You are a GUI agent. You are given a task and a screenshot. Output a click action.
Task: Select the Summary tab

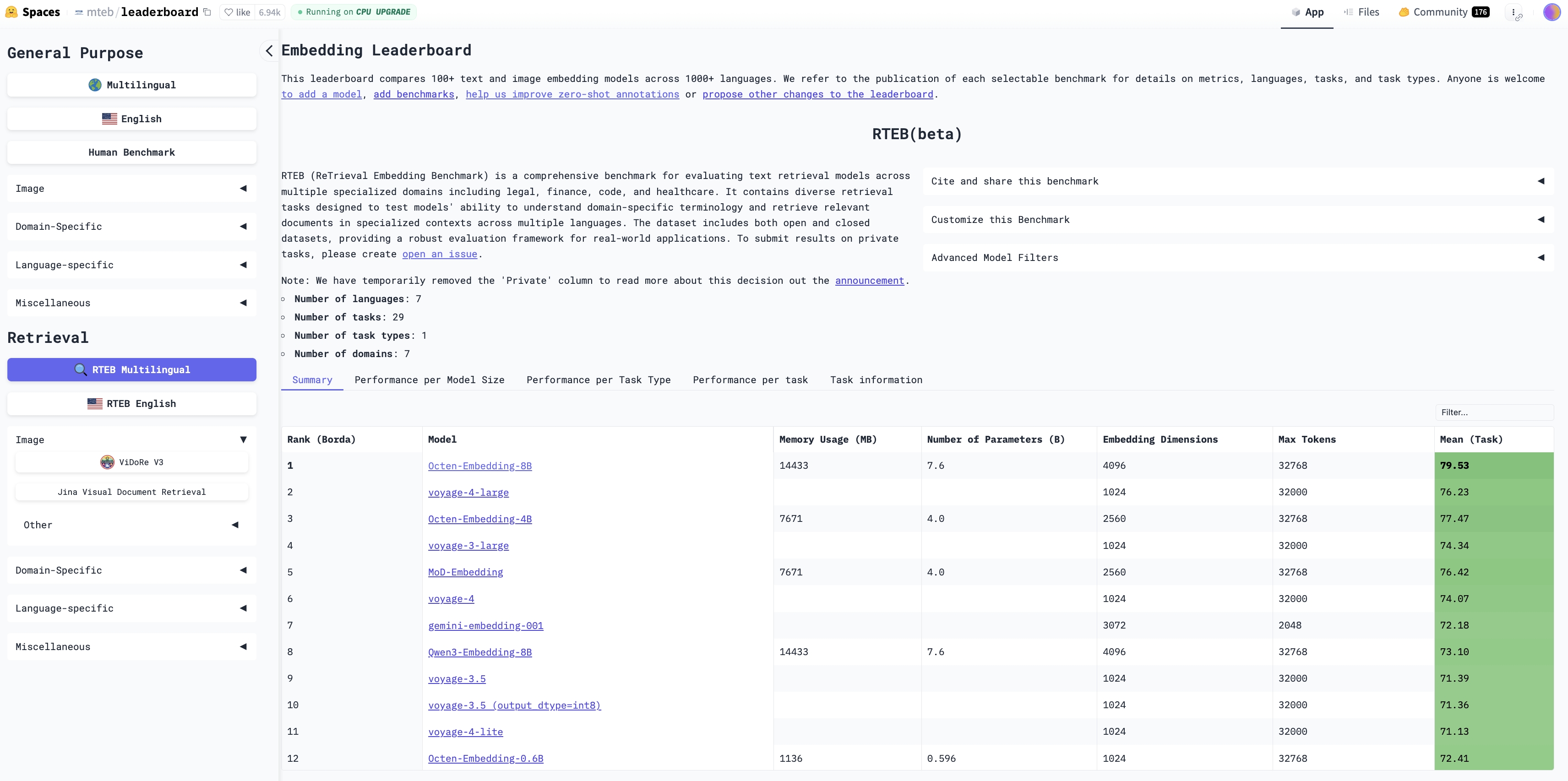coord(312,380)
